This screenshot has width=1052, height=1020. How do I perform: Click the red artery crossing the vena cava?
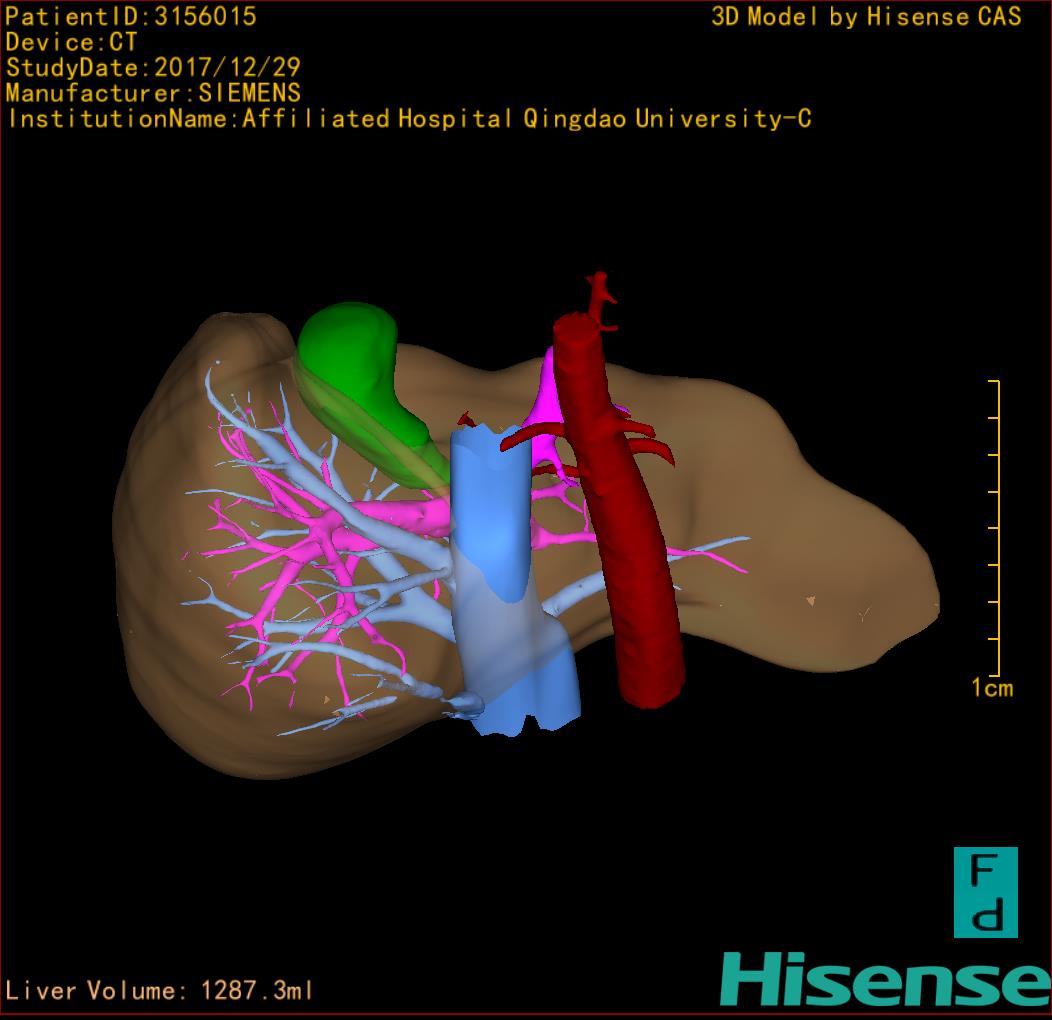pos(520,437)
